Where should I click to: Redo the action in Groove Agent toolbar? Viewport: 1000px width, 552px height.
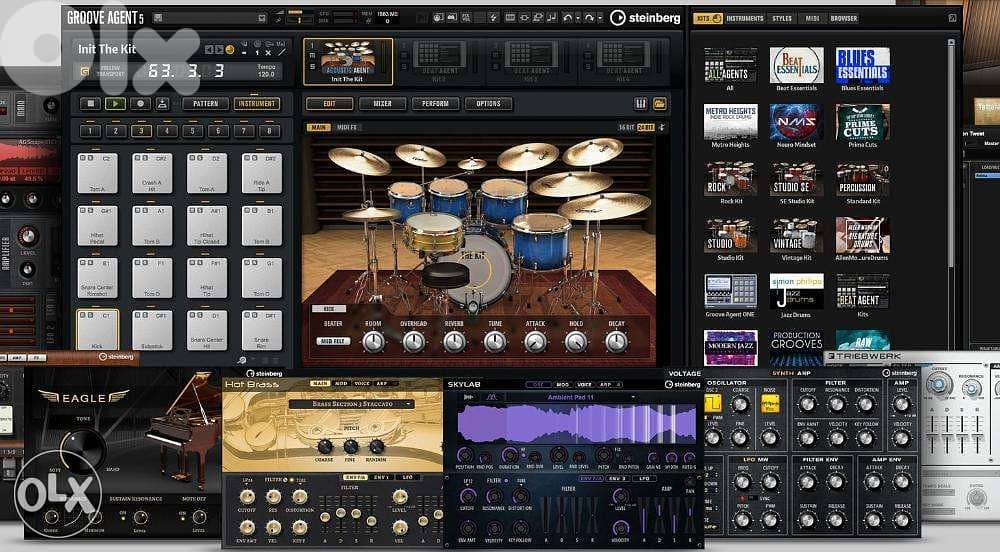coord(589,18)
